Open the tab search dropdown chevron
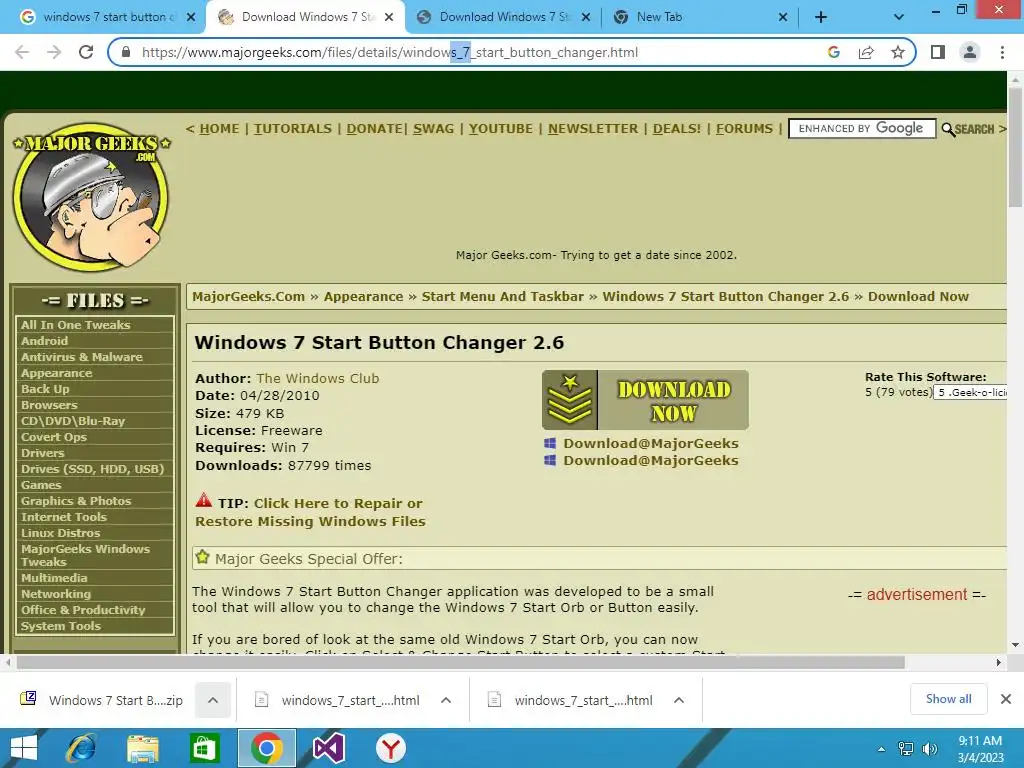 pyautogui.click(x=899, y=17)
